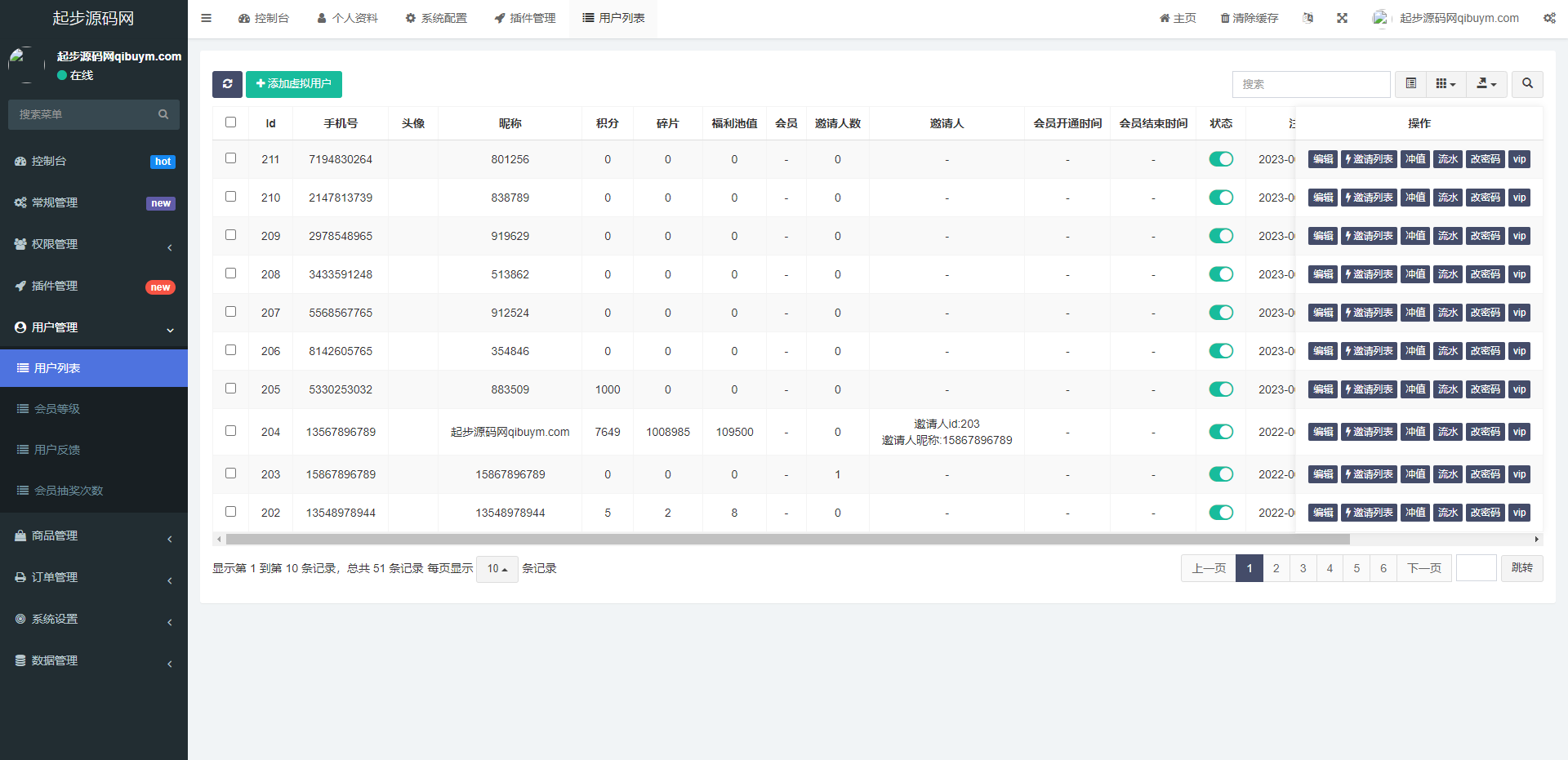Click 流水 for user Id 204
Screen dimensions: 1568x760
click(x=1448, y=432)
